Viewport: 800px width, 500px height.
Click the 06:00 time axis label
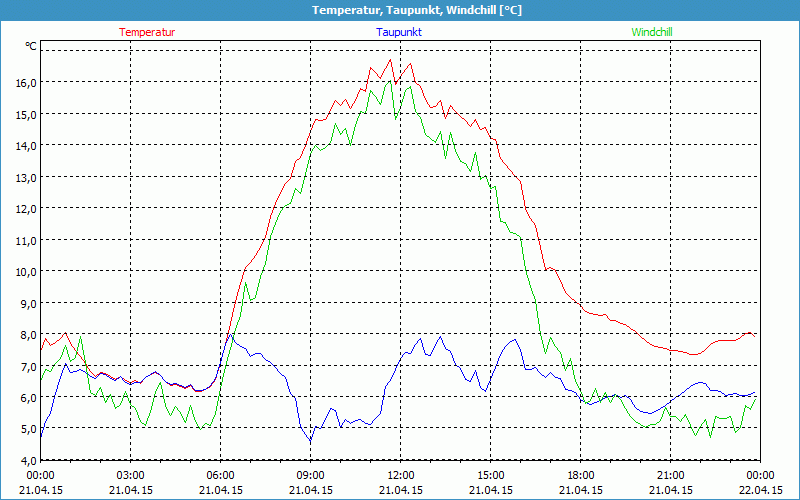pos(220,475)
